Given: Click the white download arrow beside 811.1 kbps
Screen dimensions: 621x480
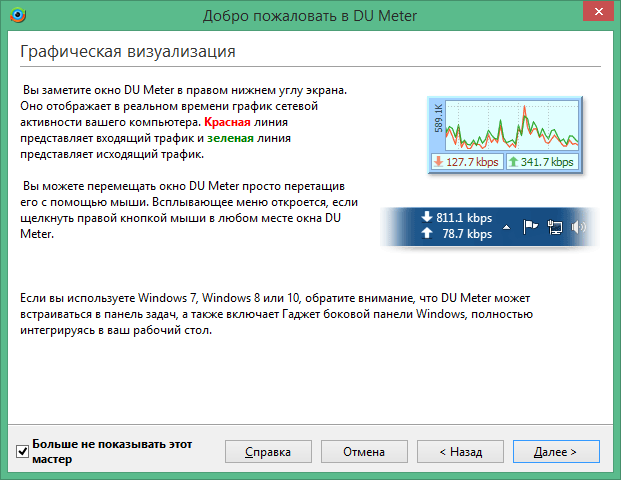Looking at the screenshot, I should tap(427, 217).
